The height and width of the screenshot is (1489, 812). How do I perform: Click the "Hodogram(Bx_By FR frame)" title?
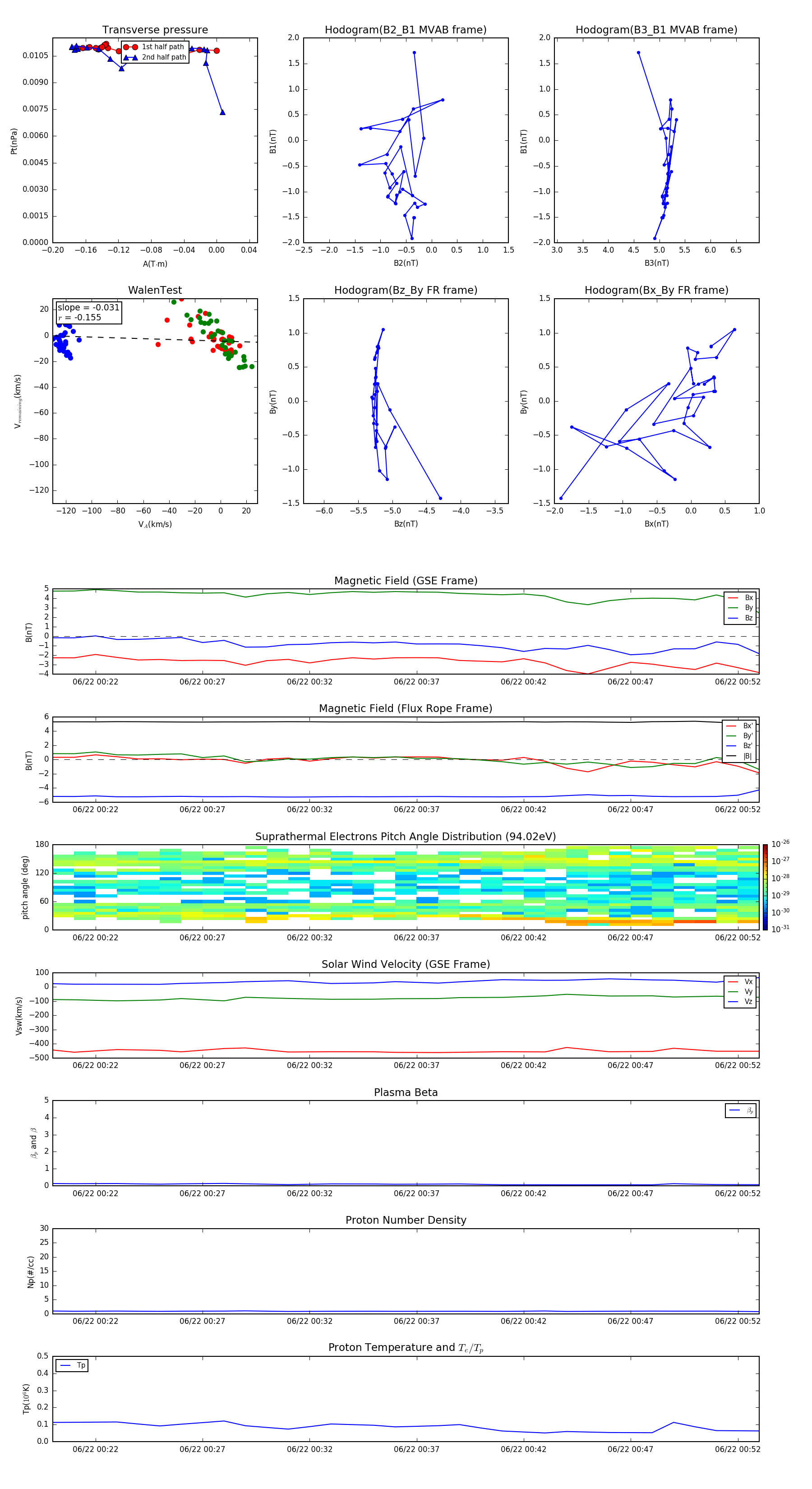tap(656, 290)
